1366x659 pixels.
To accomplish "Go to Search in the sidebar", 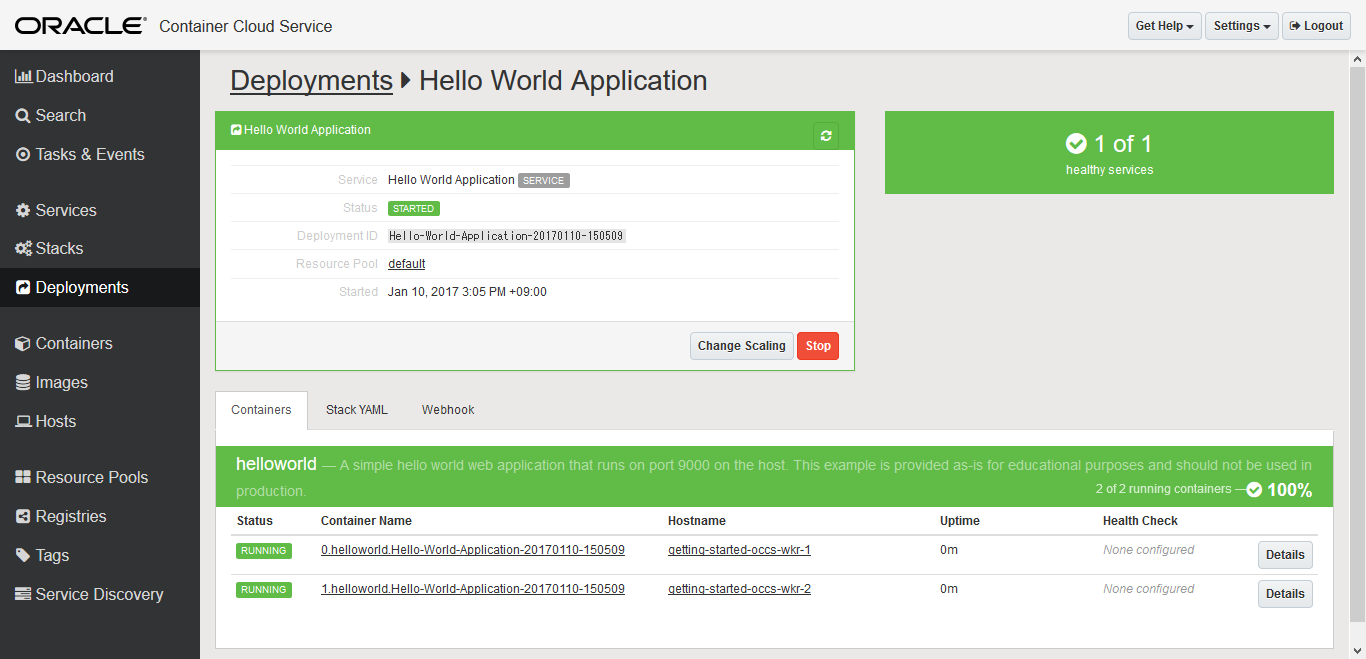I will [100, 116].
